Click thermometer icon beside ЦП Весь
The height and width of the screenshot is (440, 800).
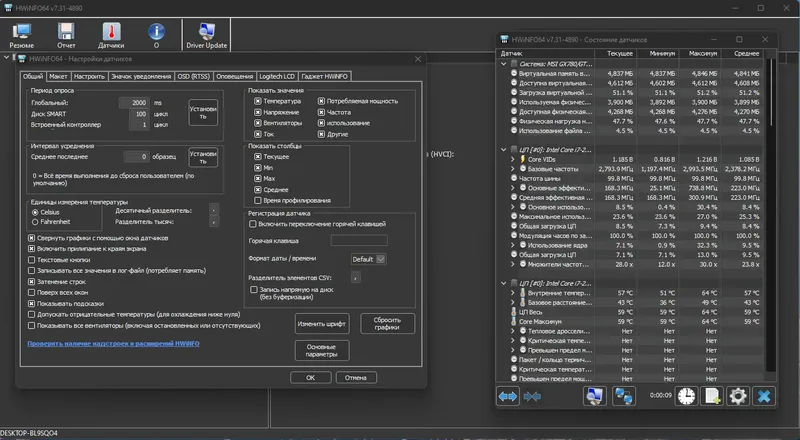(x=514, y=312)
